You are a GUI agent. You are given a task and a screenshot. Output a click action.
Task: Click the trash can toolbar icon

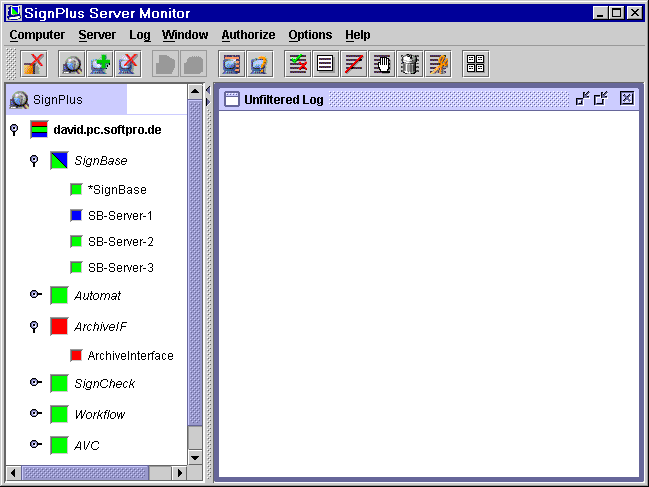410,65
